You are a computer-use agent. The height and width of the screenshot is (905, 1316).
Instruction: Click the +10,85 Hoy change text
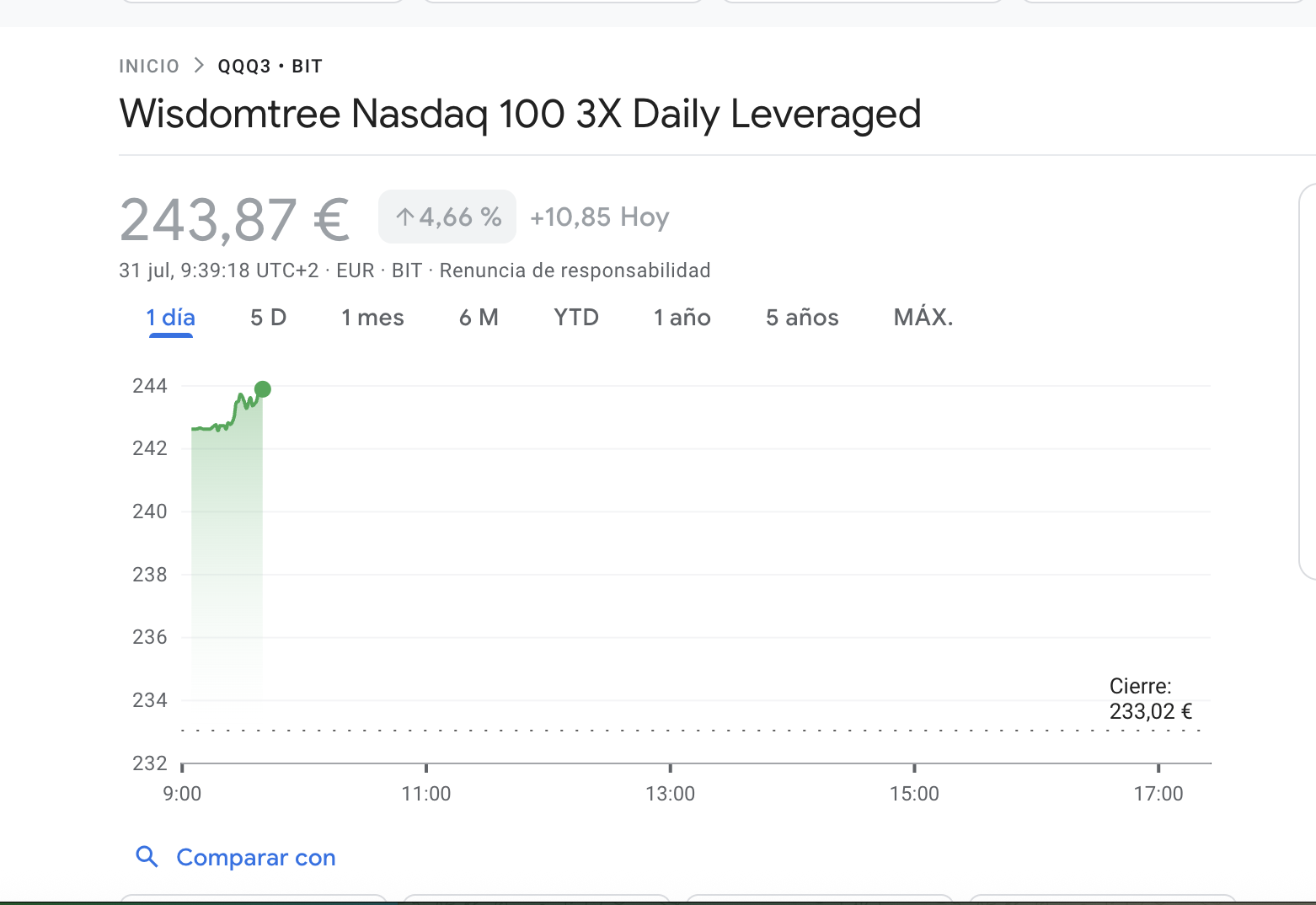pos(599,217)
